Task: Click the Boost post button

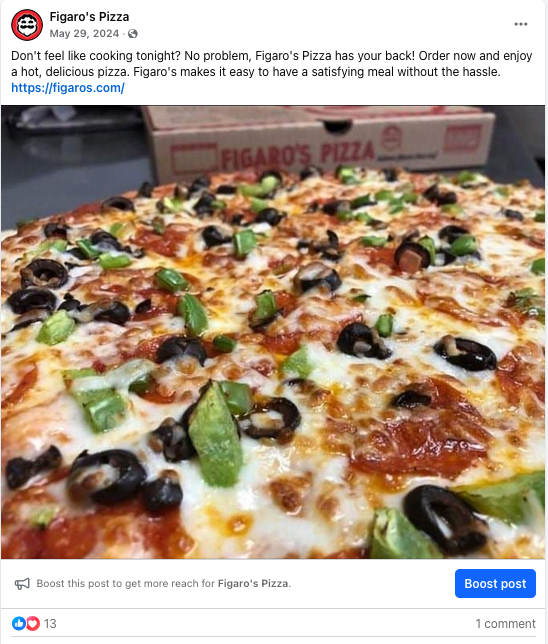Action: (x=495, y=583)
